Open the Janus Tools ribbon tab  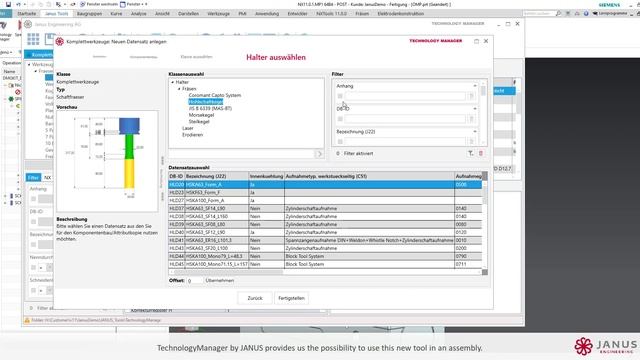56,13
